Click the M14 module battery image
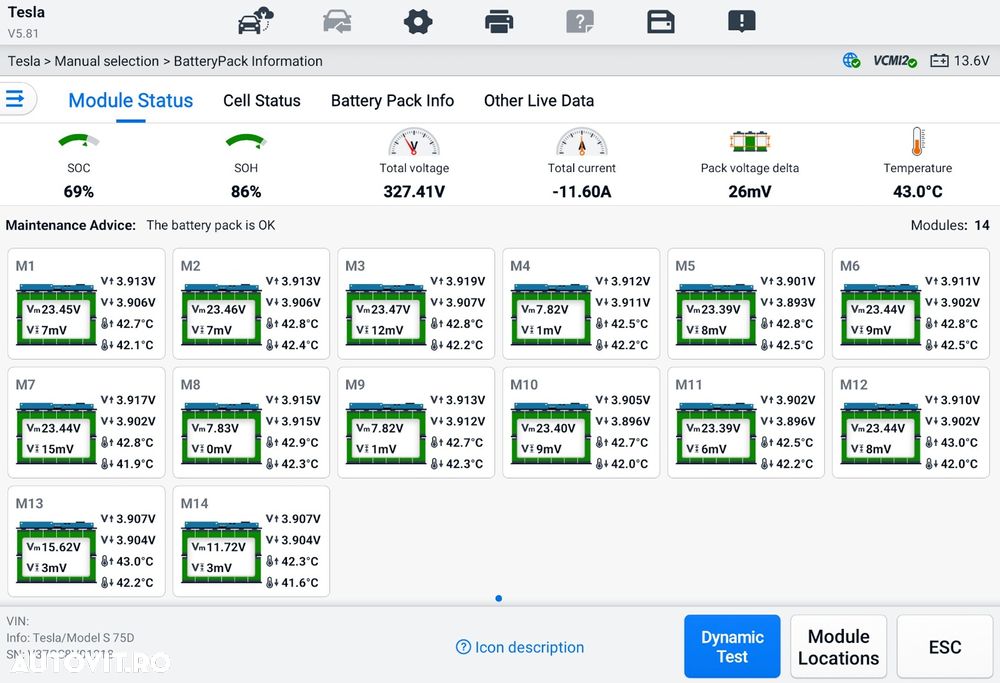 pos(221,552)
